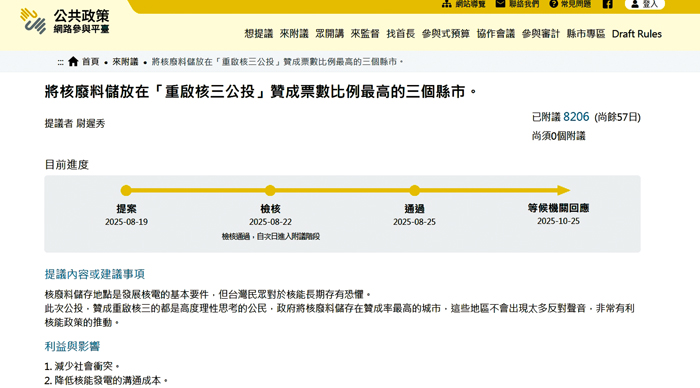
Task: Click the 網站導覽 link
Action: click(x=470, y=4)
